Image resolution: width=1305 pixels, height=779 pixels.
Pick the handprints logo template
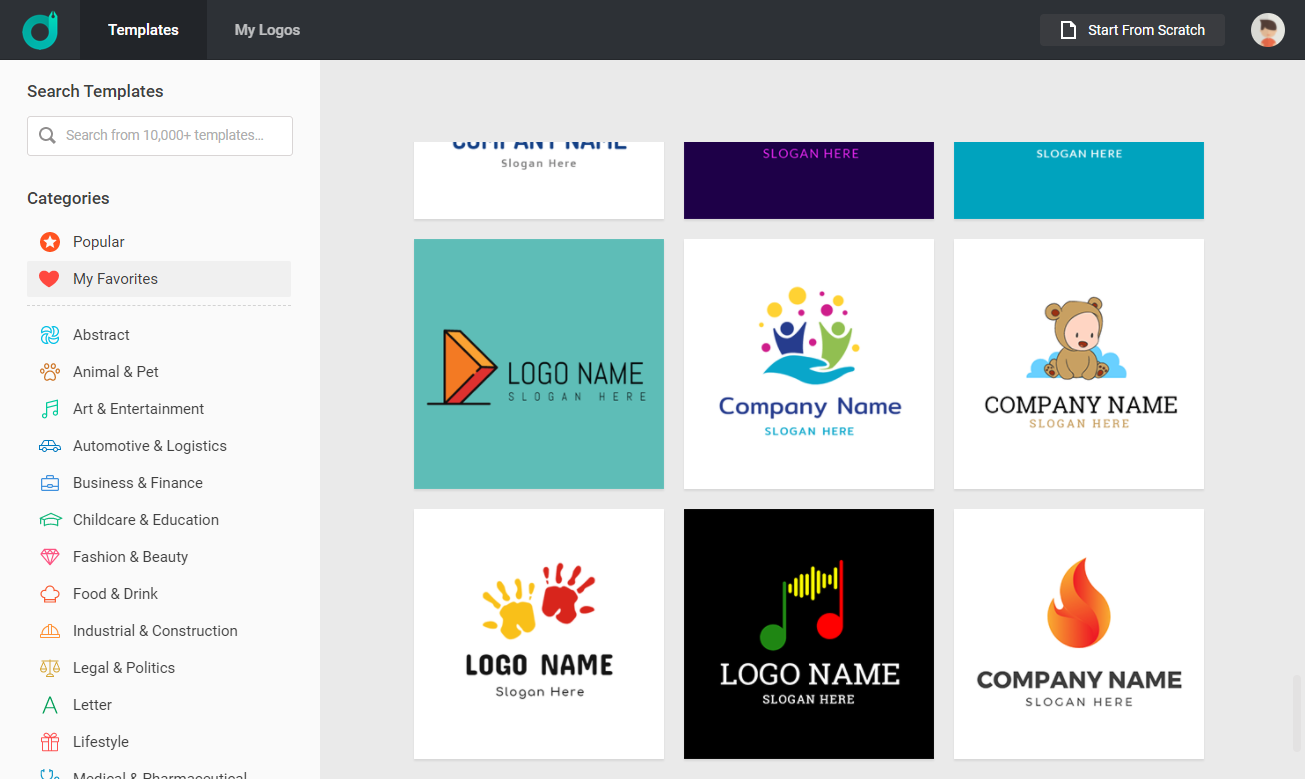539,634
